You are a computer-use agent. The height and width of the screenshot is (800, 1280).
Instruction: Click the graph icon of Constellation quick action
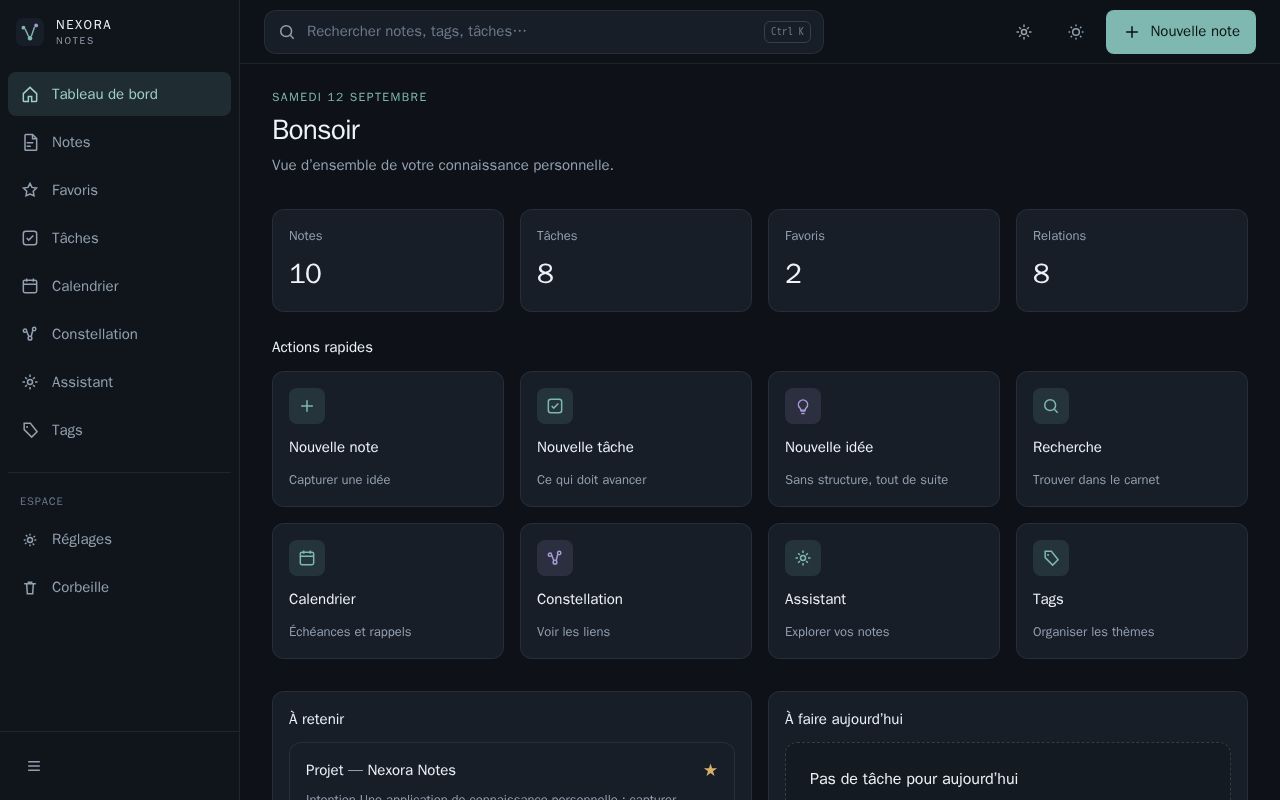click(555, 558)
